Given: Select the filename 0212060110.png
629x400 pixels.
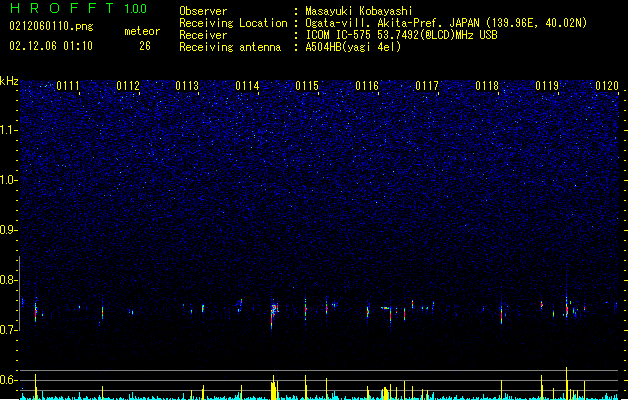Looking at the screenshot, I should click(51, 26).
